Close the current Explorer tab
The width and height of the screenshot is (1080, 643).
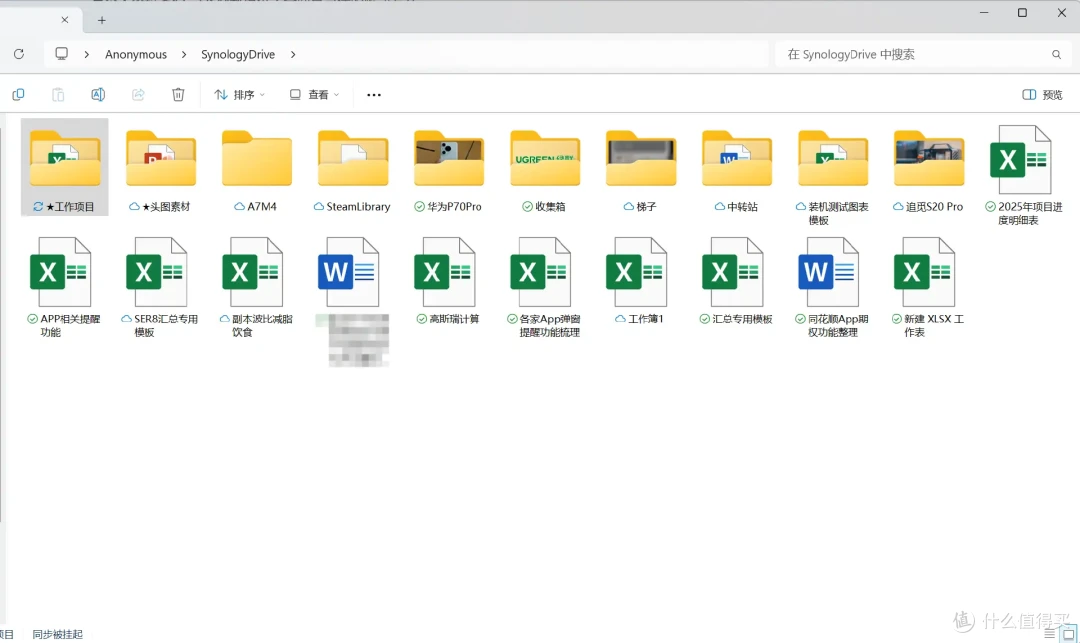coord(65,20)
